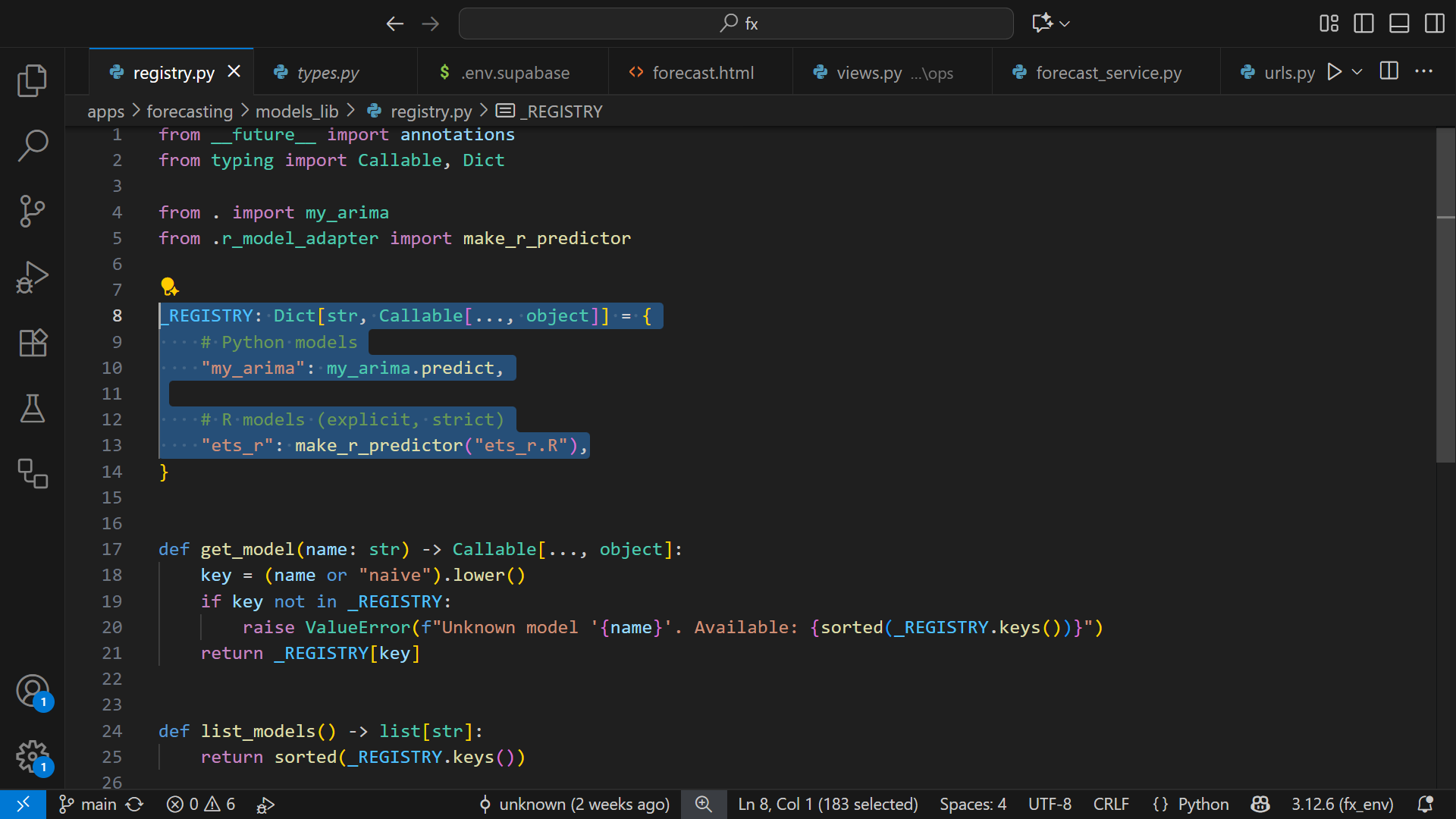
Task: Toggle the secondary sidebar
Action: 1434,24
